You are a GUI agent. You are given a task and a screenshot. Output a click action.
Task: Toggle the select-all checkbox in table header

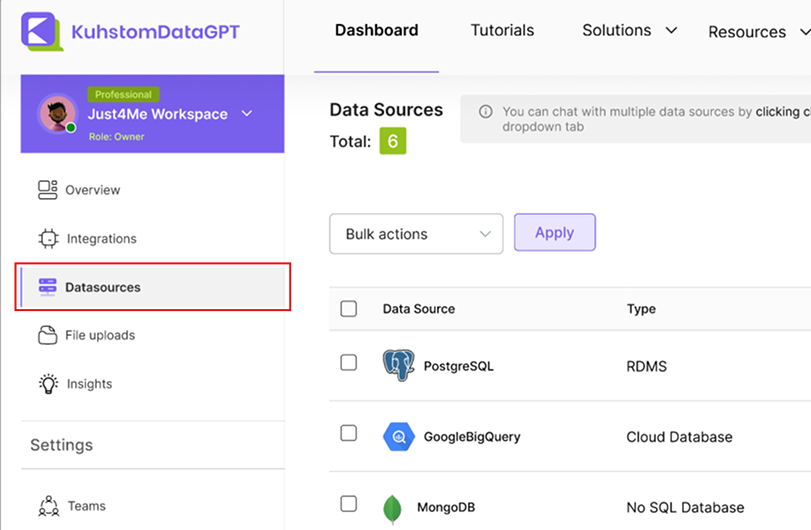(x=348, y=309)
